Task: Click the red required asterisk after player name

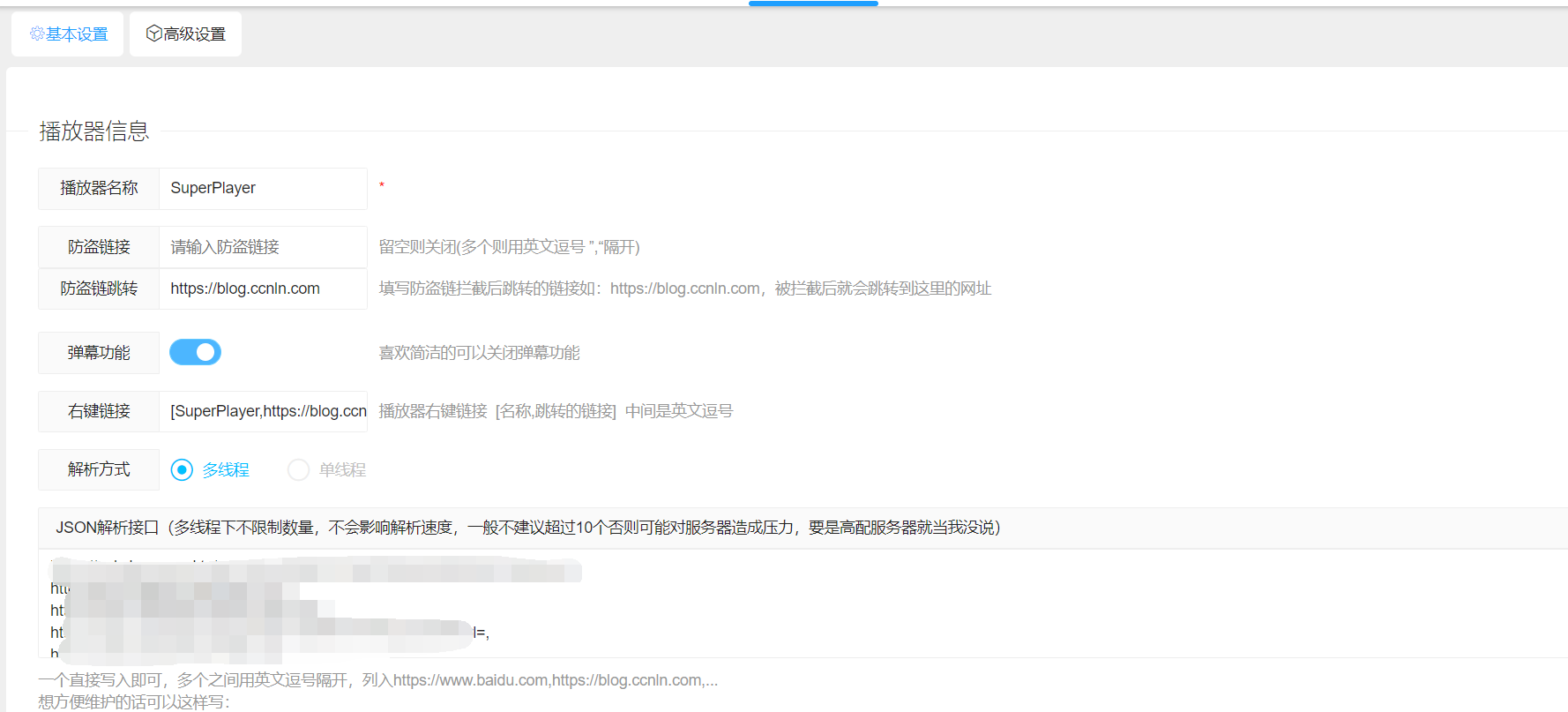Action: click(x=382, y=185)
